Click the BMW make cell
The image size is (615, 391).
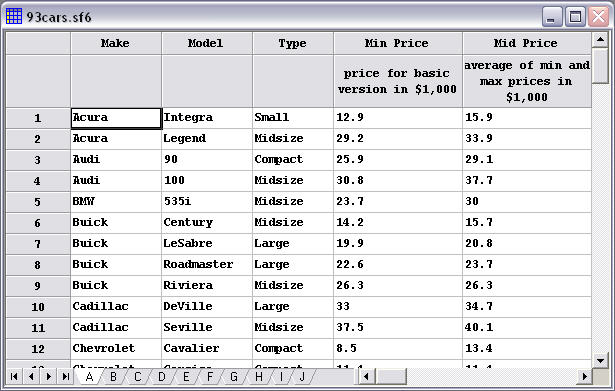point(116,202)
